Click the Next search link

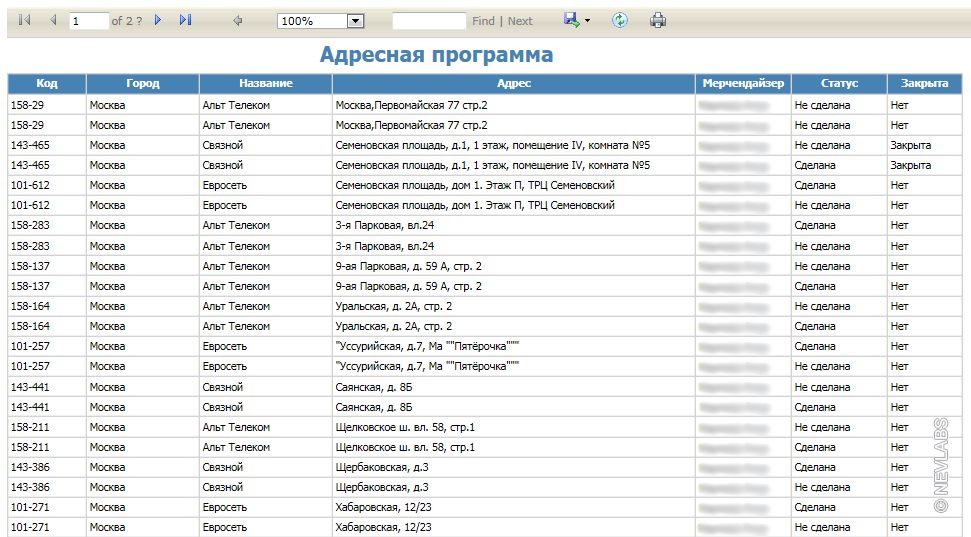tap(520, 21)
